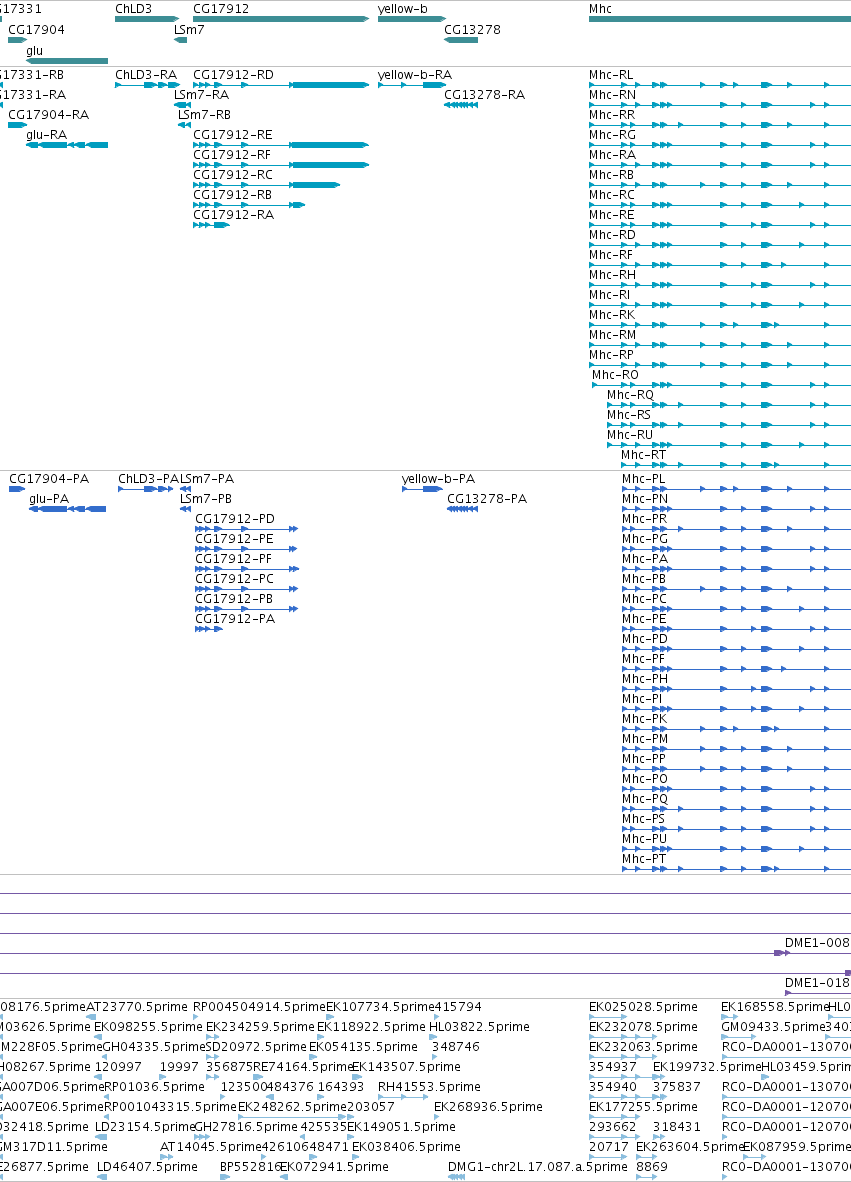Viewport: 851px width, 1182px height.
Task: Click transcript Mhc-RL
Action: tap(611, 75)
